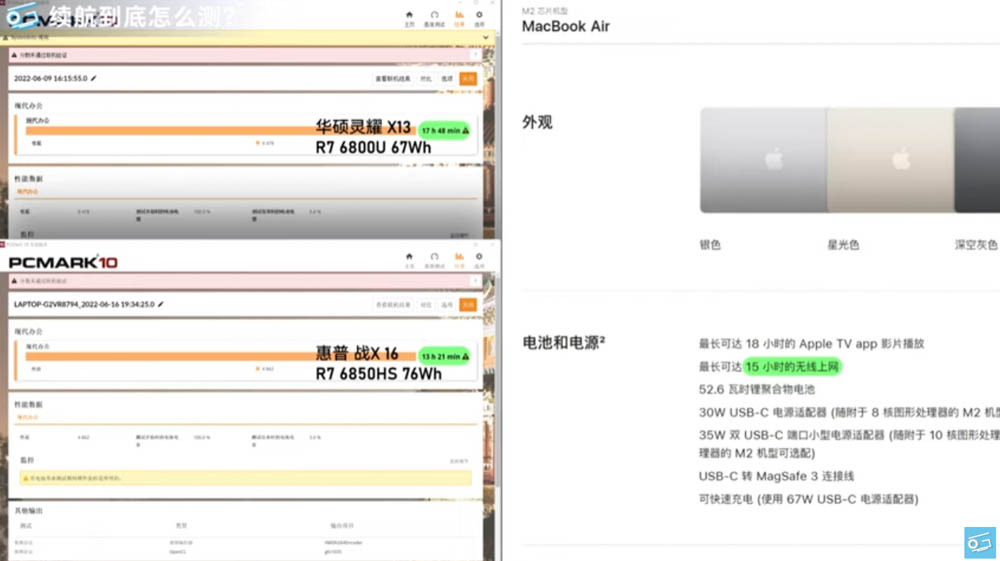1000x561 pixels.
Task: Click 最长可达 18 小时 Apple TV app line
Action: tap(811, 344)
